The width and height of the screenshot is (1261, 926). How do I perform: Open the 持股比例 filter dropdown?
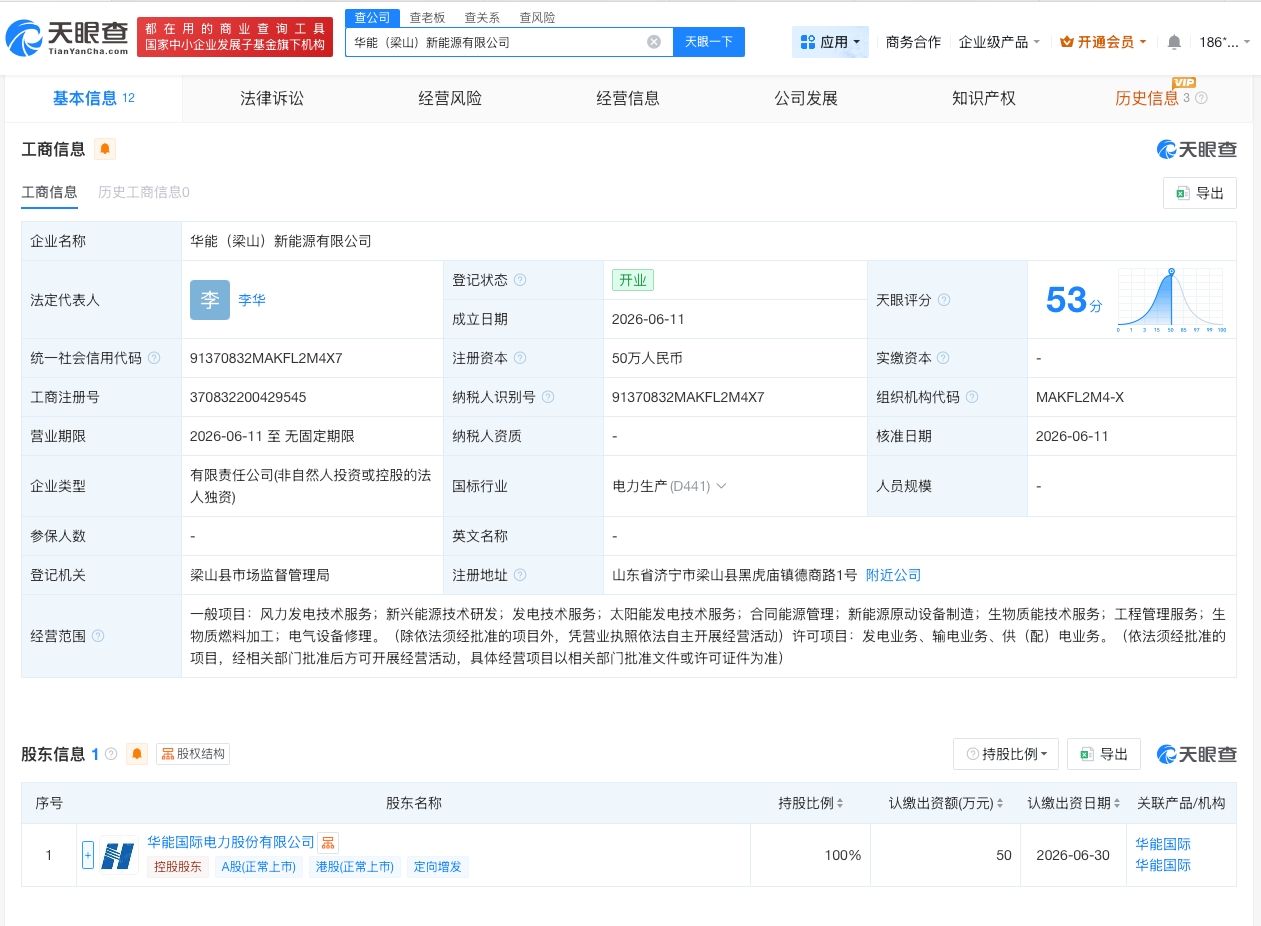(1006, 754)
